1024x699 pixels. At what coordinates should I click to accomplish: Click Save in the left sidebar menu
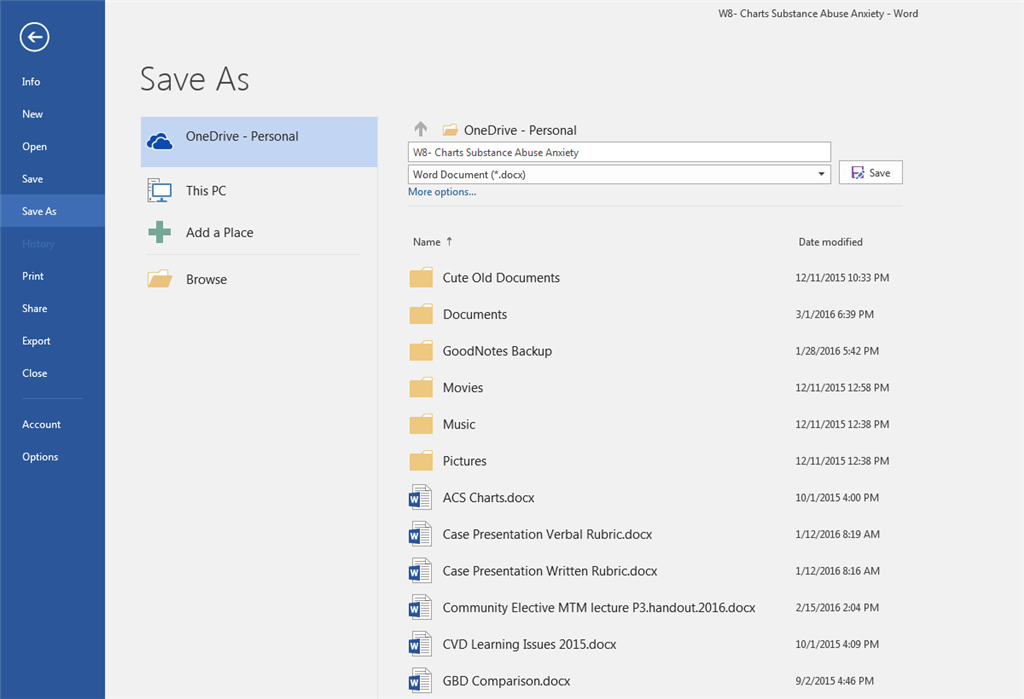pyautogui.click(x=52, y=178)
